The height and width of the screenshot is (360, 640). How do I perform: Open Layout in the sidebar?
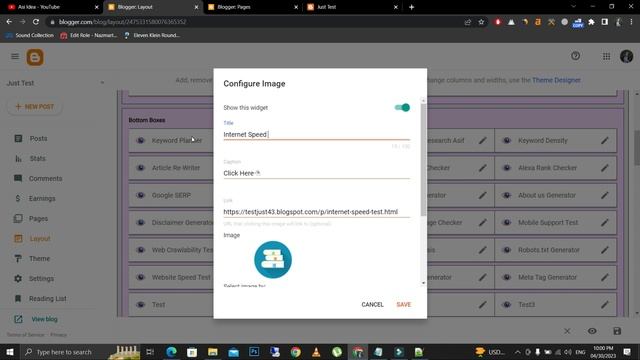coord(40,238)
